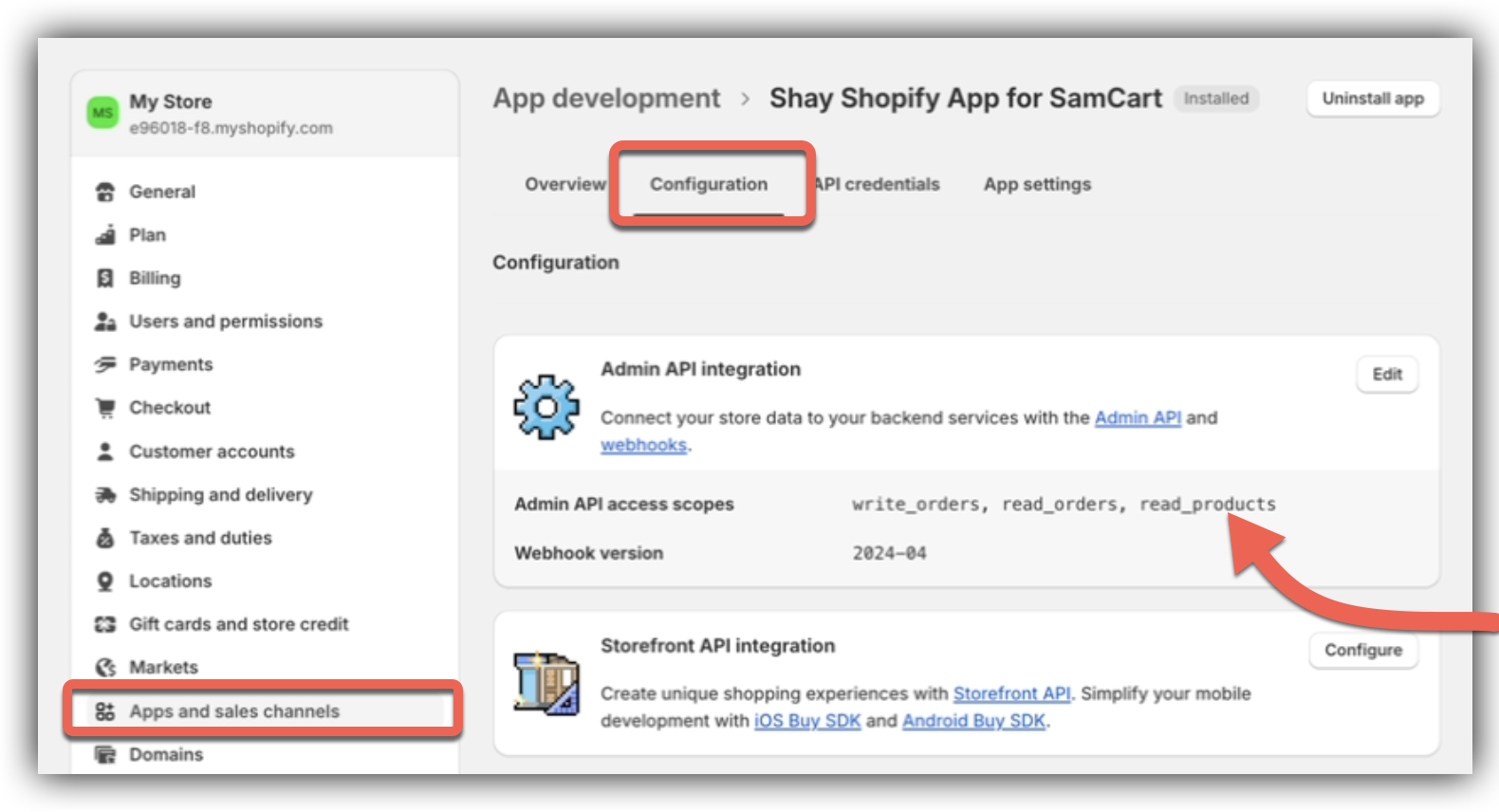Switch to the API credentials tab

878,184
